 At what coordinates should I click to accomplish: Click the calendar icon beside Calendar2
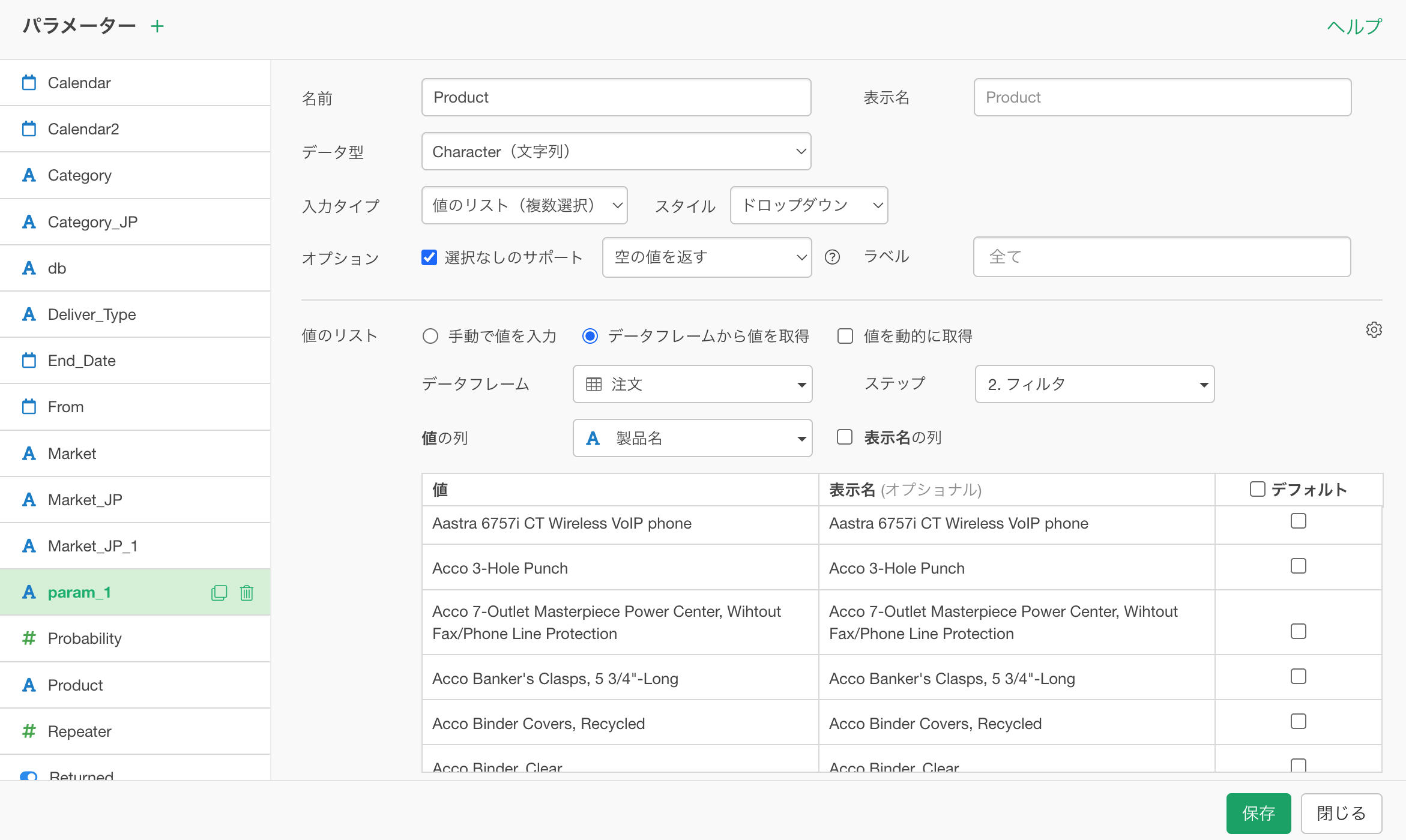(x=29, y=129)
